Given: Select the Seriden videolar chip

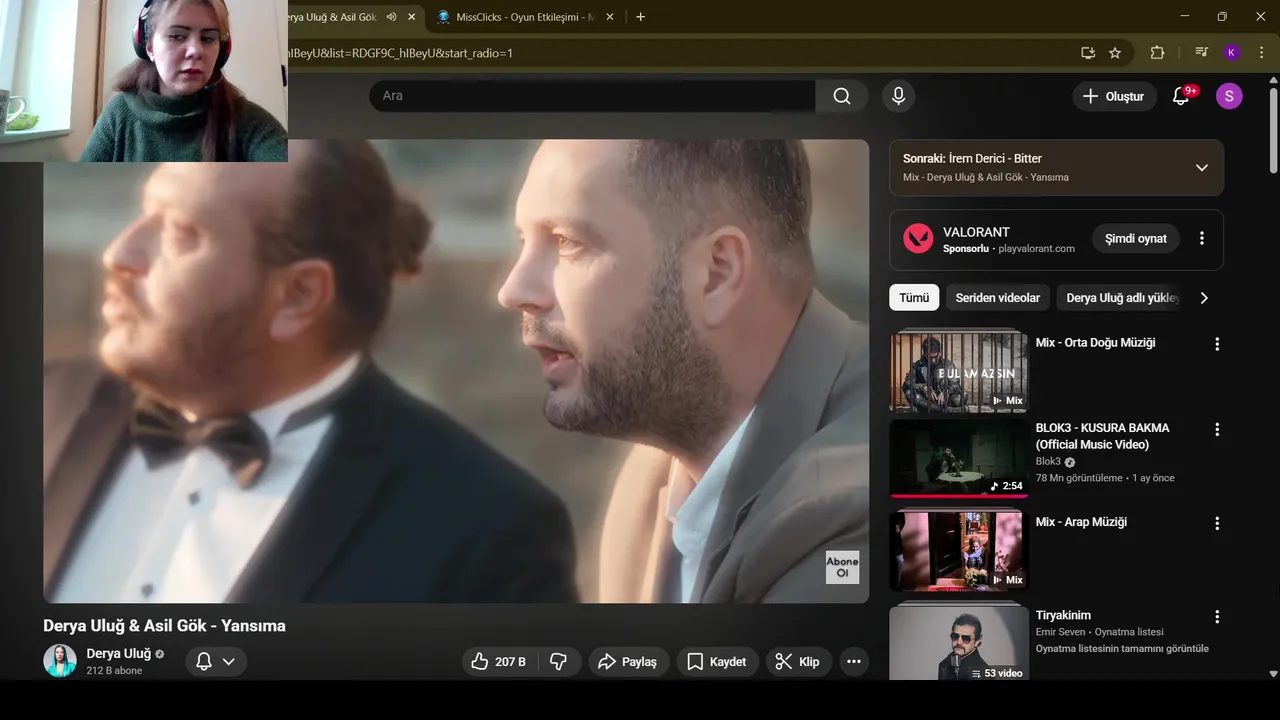Looking at the screenshot, I should click(997, 298).
